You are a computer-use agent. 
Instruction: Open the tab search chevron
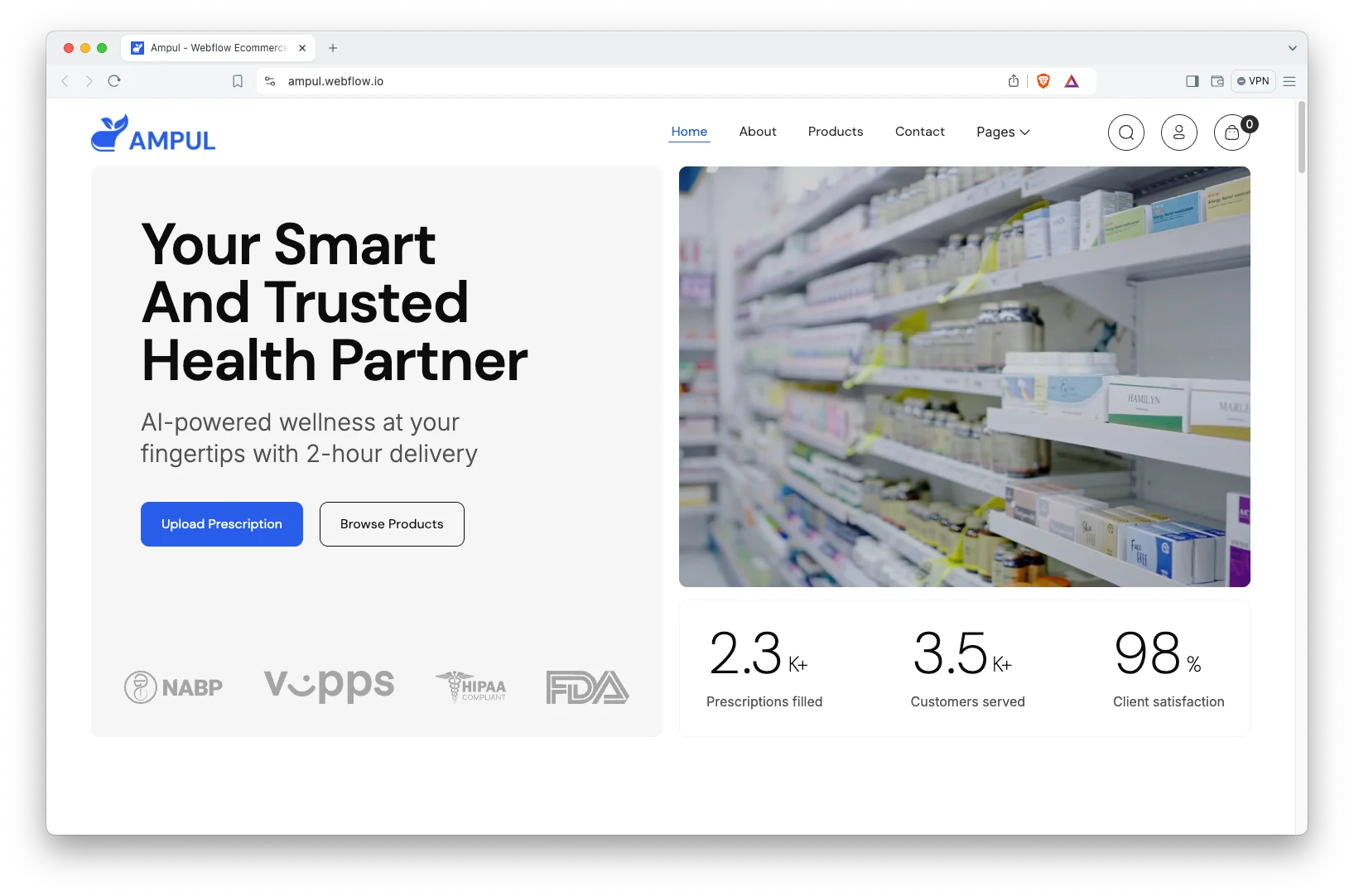[1292, 48]
